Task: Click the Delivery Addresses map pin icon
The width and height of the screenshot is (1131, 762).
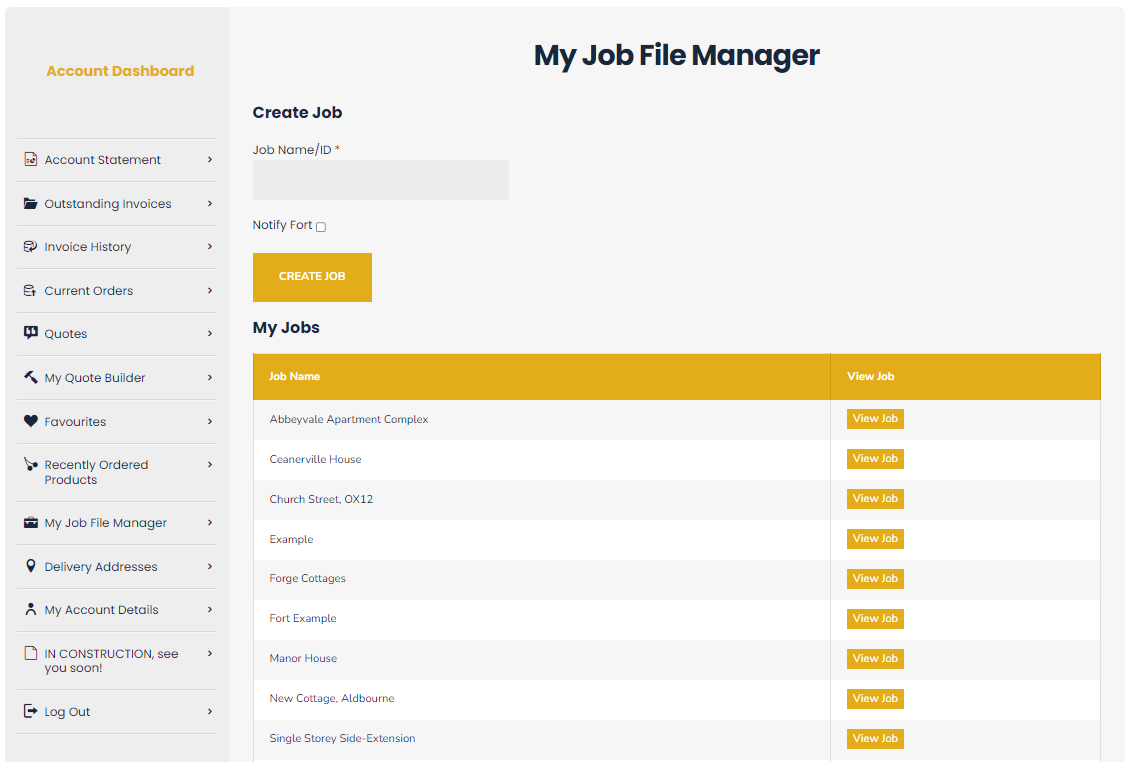Action: tap(30, 567)
